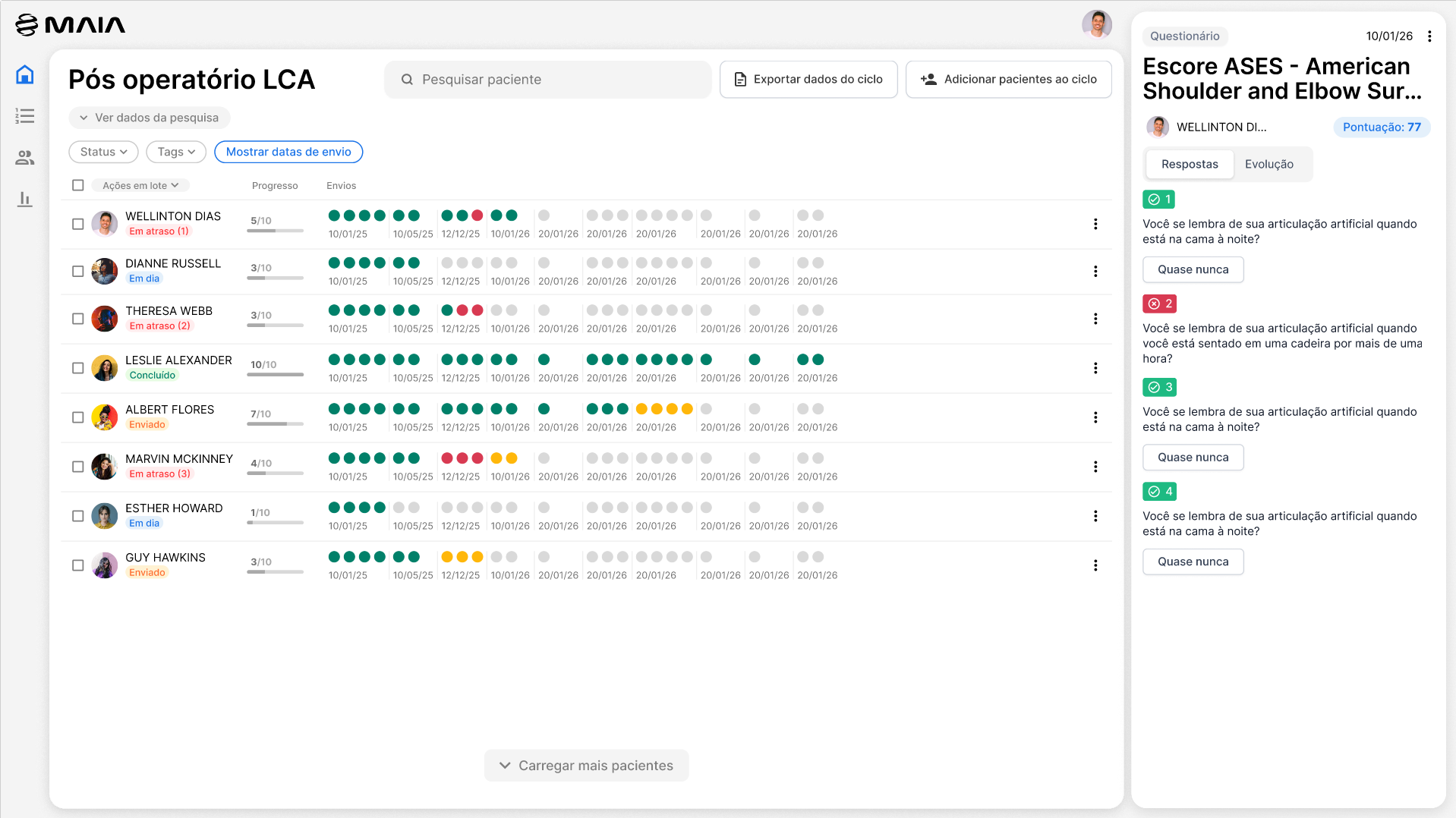Open Wellinton Dias row options menu
1456x818 pixels.
click(1095, 224)
